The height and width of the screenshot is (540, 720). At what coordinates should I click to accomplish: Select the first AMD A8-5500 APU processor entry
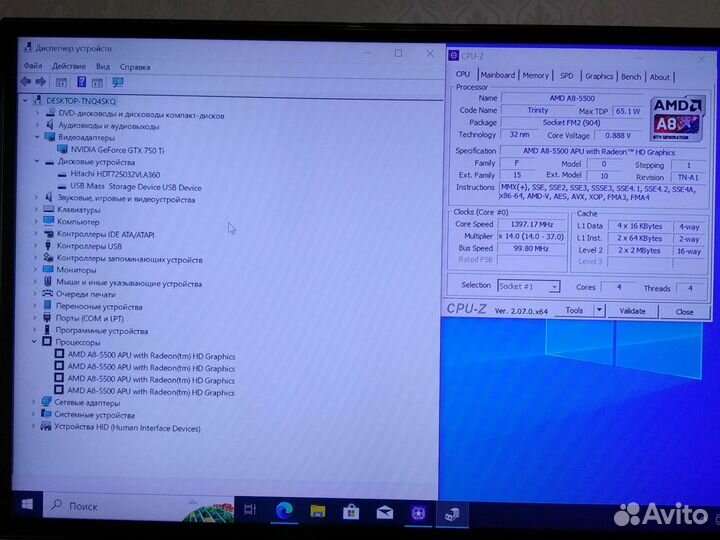tap(151, 356)
